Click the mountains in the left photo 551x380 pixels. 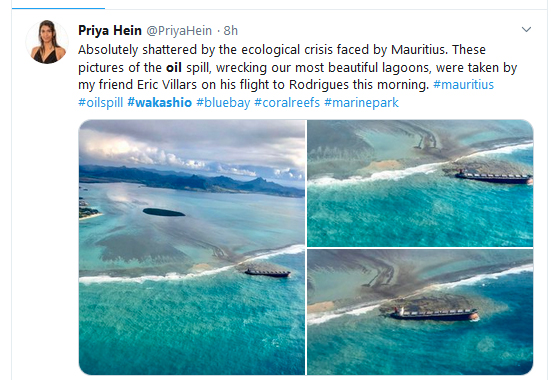click(192, 181)
